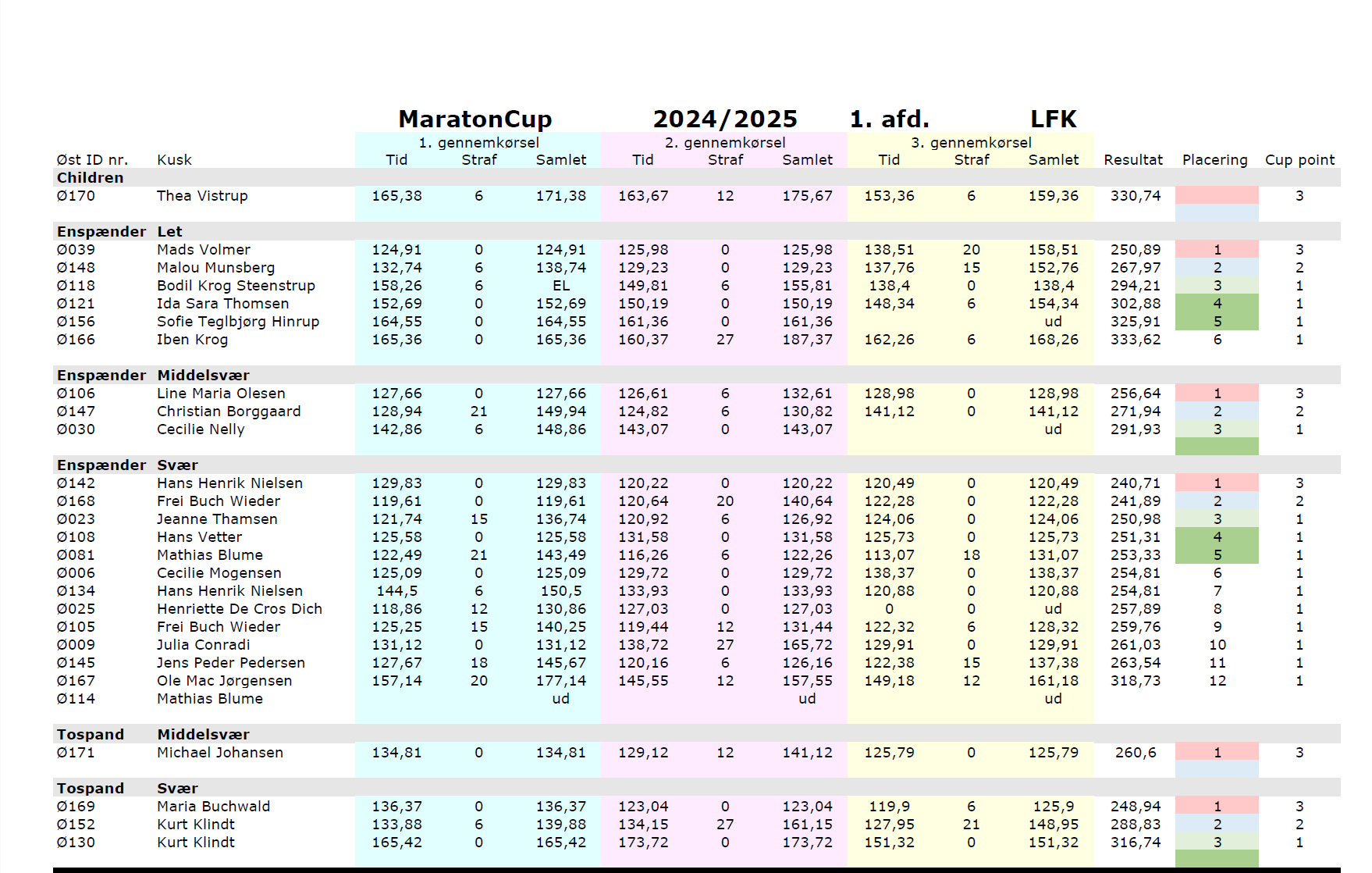This screenshot has height=873, width=1372.
Task: Click the Kusk column header
Action: click(174, 160)
